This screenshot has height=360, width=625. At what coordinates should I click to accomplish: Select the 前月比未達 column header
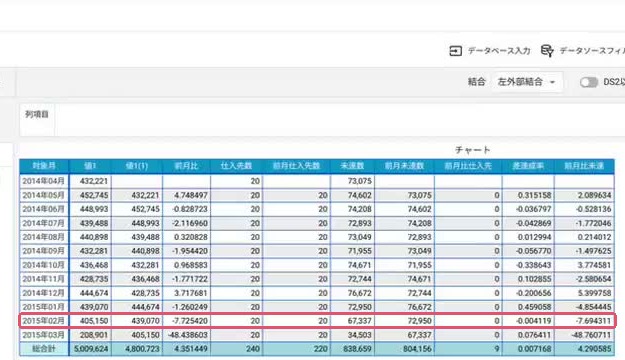(584, 166)
